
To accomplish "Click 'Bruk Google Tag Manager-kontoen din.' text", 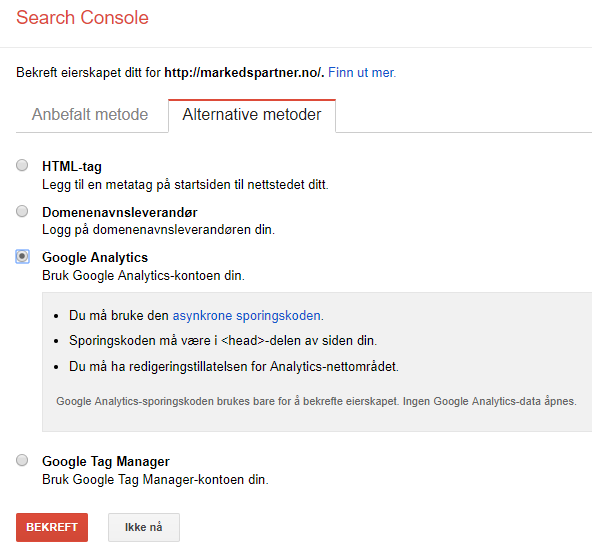I will click(155, 479).
